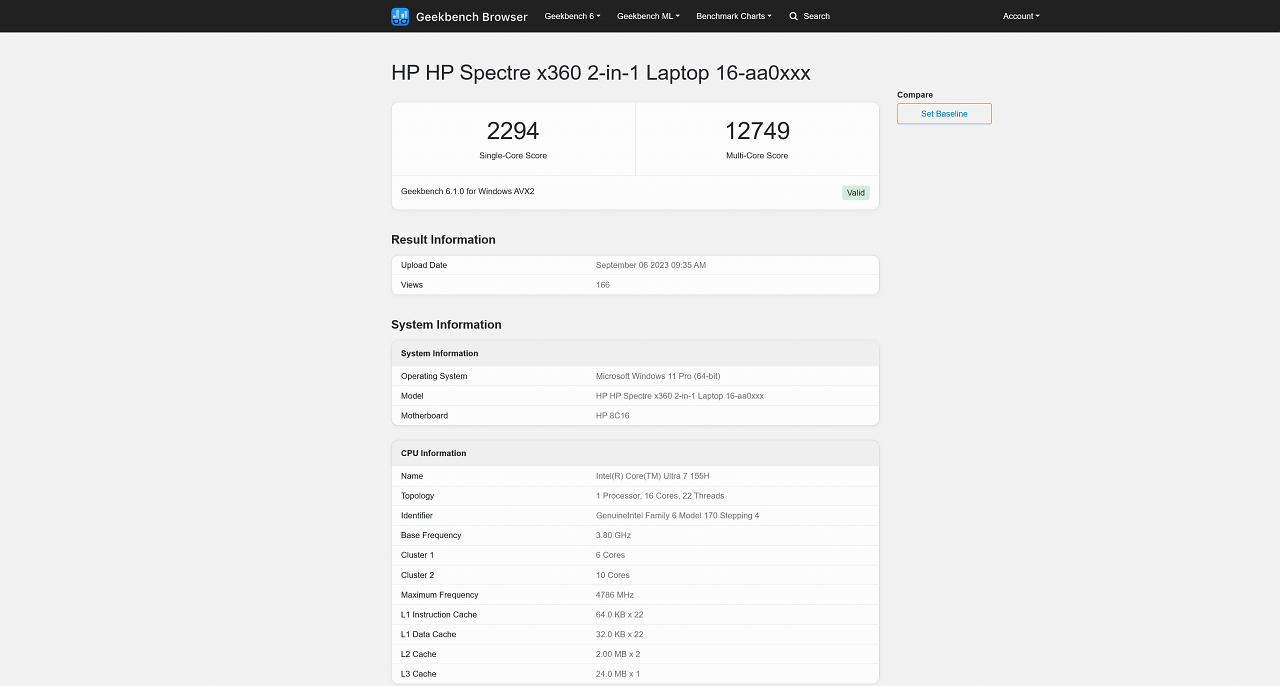The image size is (1280, 686).
Task: Select the multi-core score 12749
Action: (757, 131)
